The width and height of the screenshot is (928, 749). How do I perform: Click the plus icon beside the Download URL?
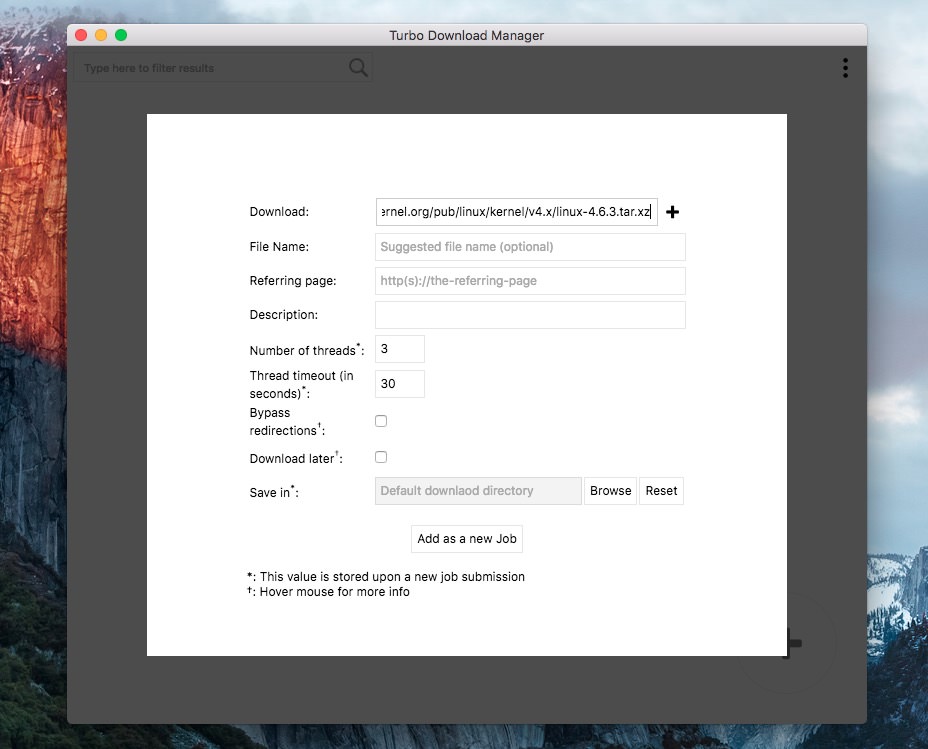point(672,212)
